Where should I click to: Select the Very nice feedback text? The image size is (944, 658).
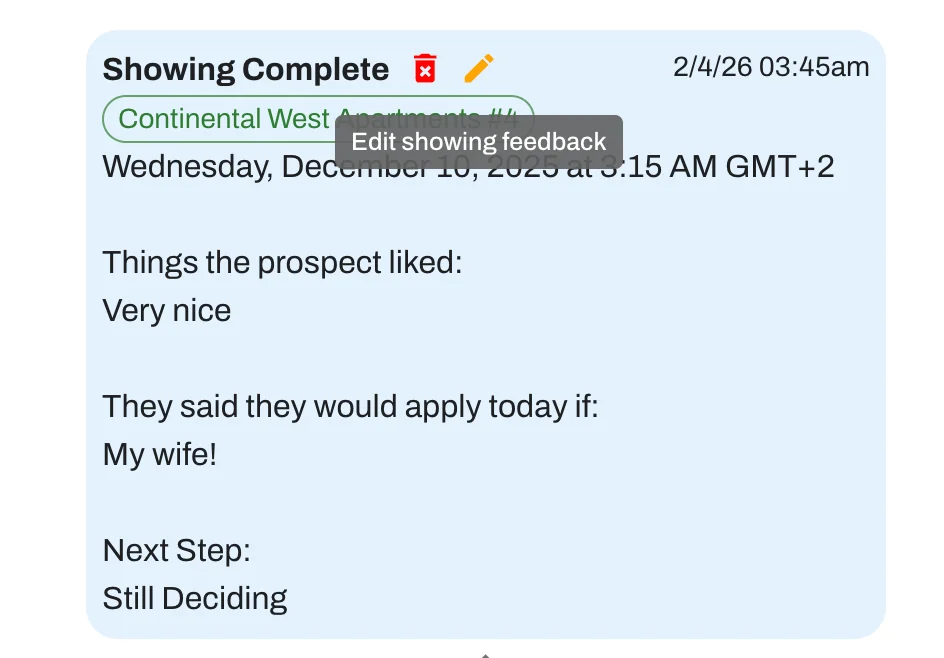pyautogui.click(x=167, y=311)
